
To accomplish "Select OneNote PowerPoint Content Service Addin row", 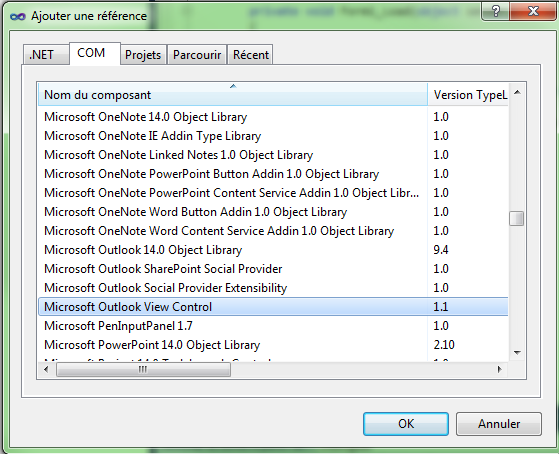I will [273, 193].
